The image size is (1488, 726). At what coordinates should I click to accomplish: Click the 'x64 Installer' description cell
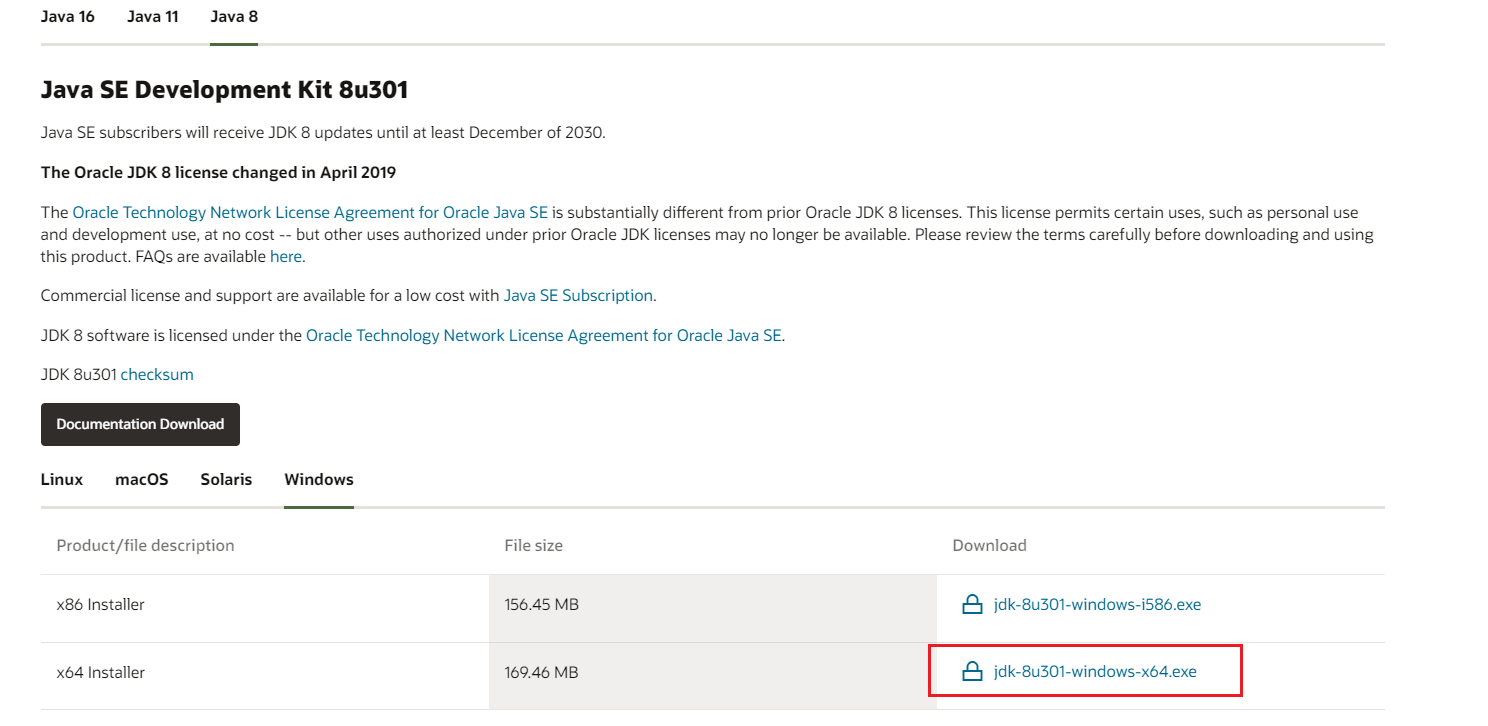(x=101, y=673)
